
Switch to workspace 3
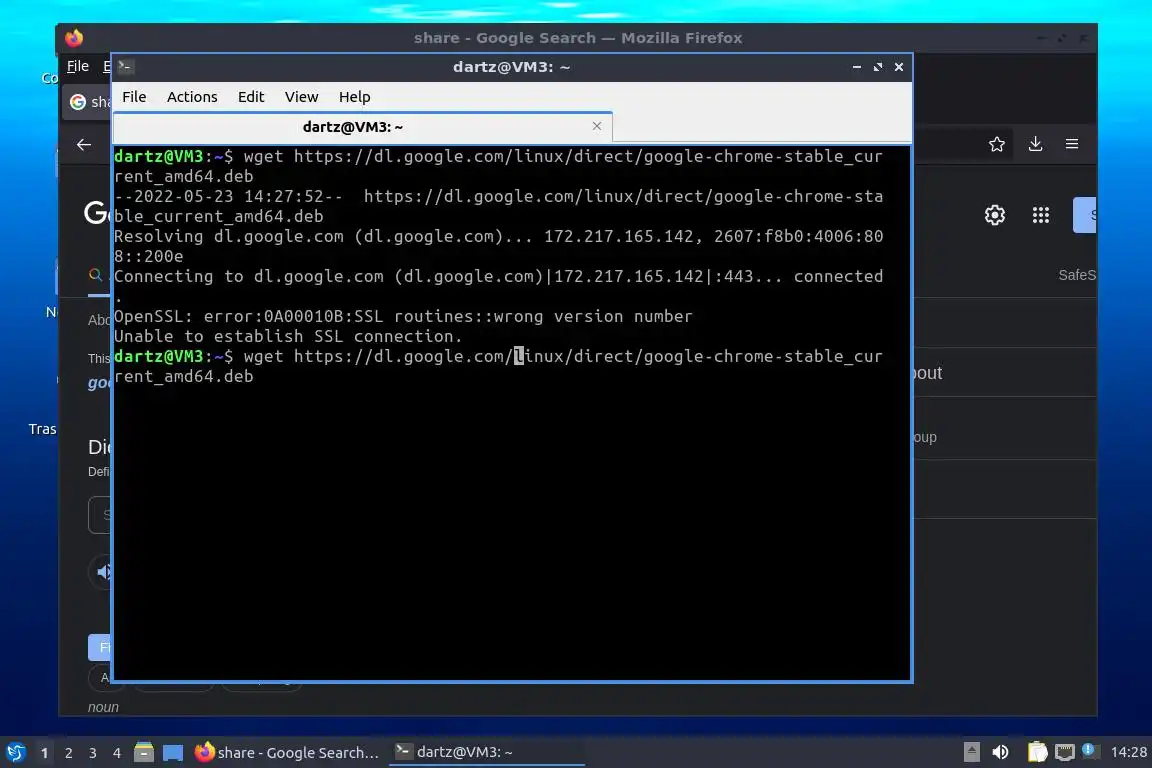(x=93, y=753)
